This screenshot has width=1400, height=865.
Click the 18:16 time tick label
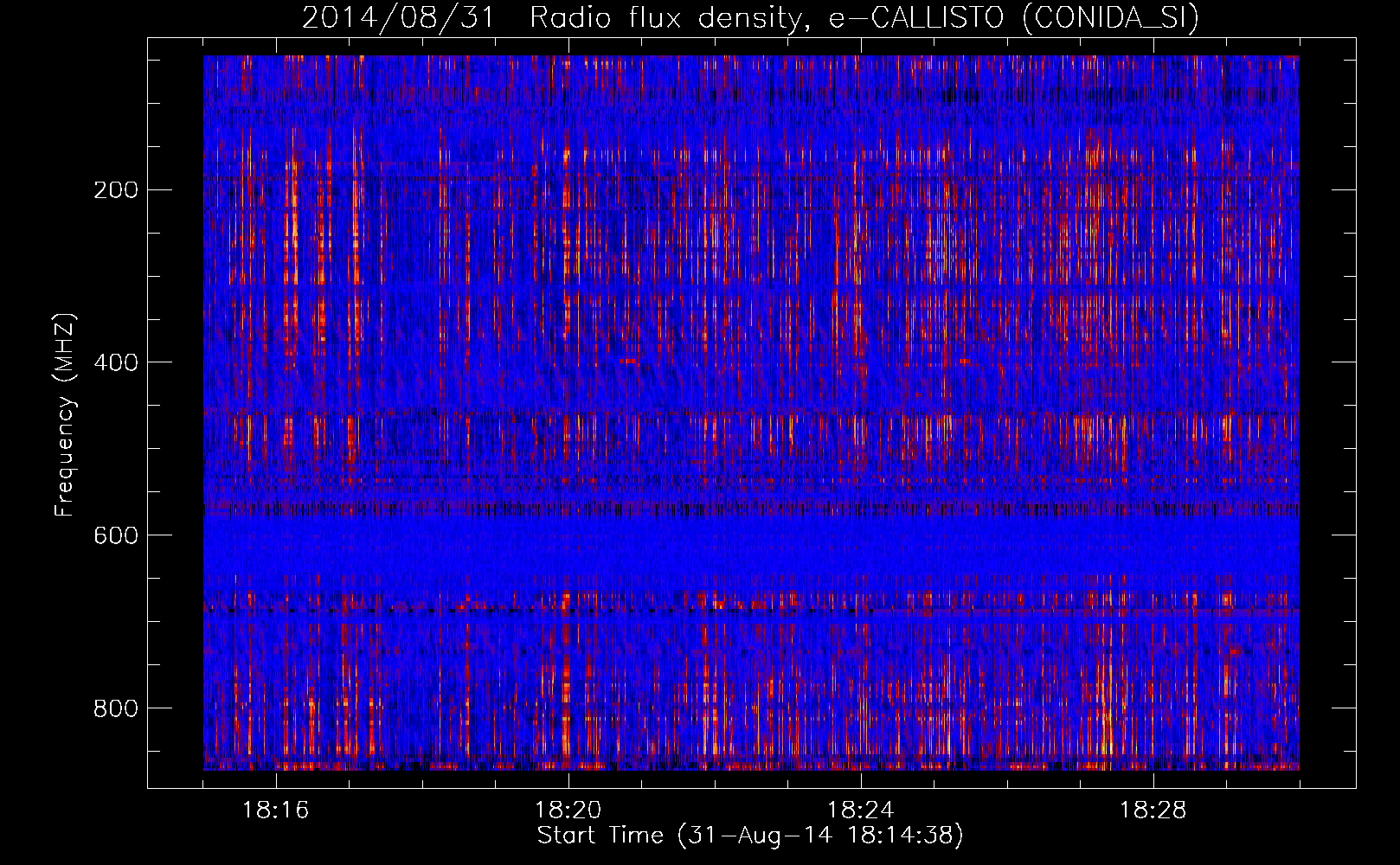pyautogui.click(x=276, y=811)
